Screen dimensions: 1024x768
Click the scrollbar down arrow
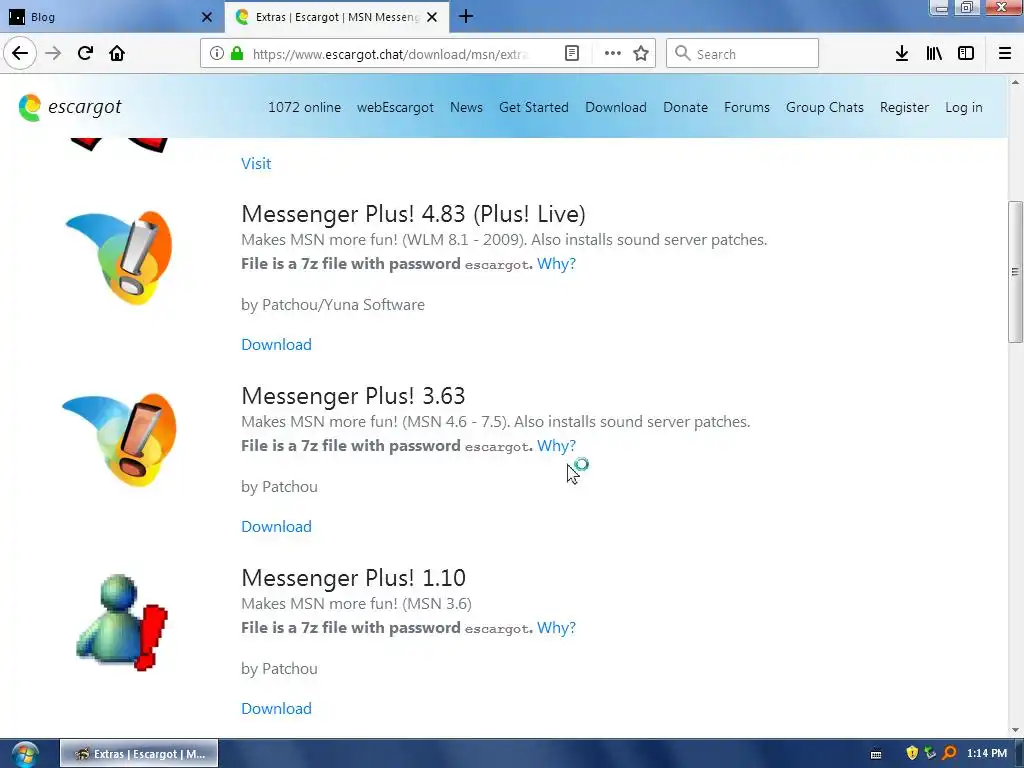coord(1015,730)
